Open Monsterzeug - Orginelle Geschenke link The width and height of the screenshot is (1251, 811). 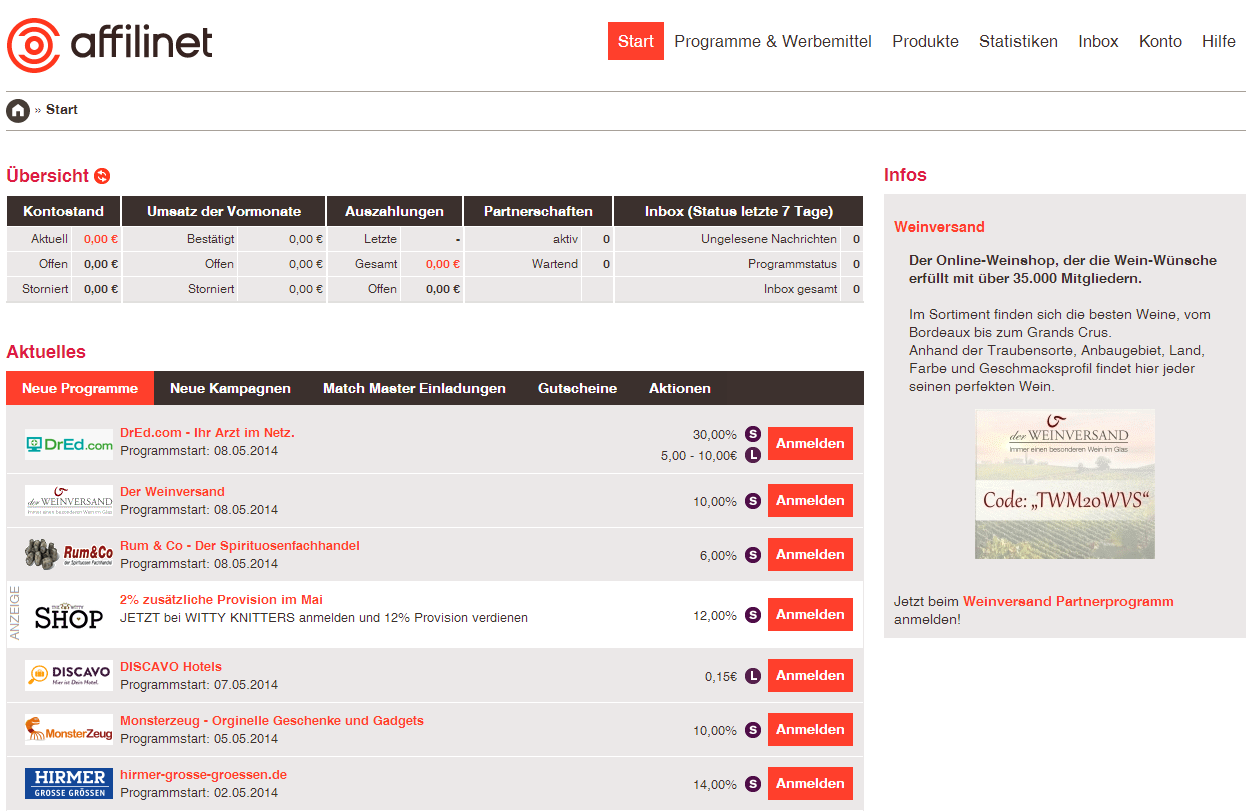[x=272, y=721]
